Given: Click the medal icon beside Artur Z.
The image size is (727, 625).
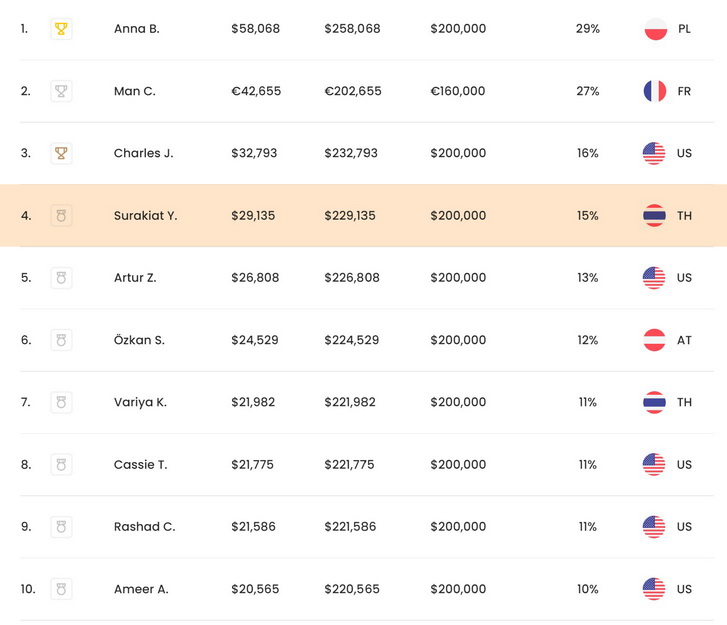Looking at the screenshot, I should coord(61,278).
